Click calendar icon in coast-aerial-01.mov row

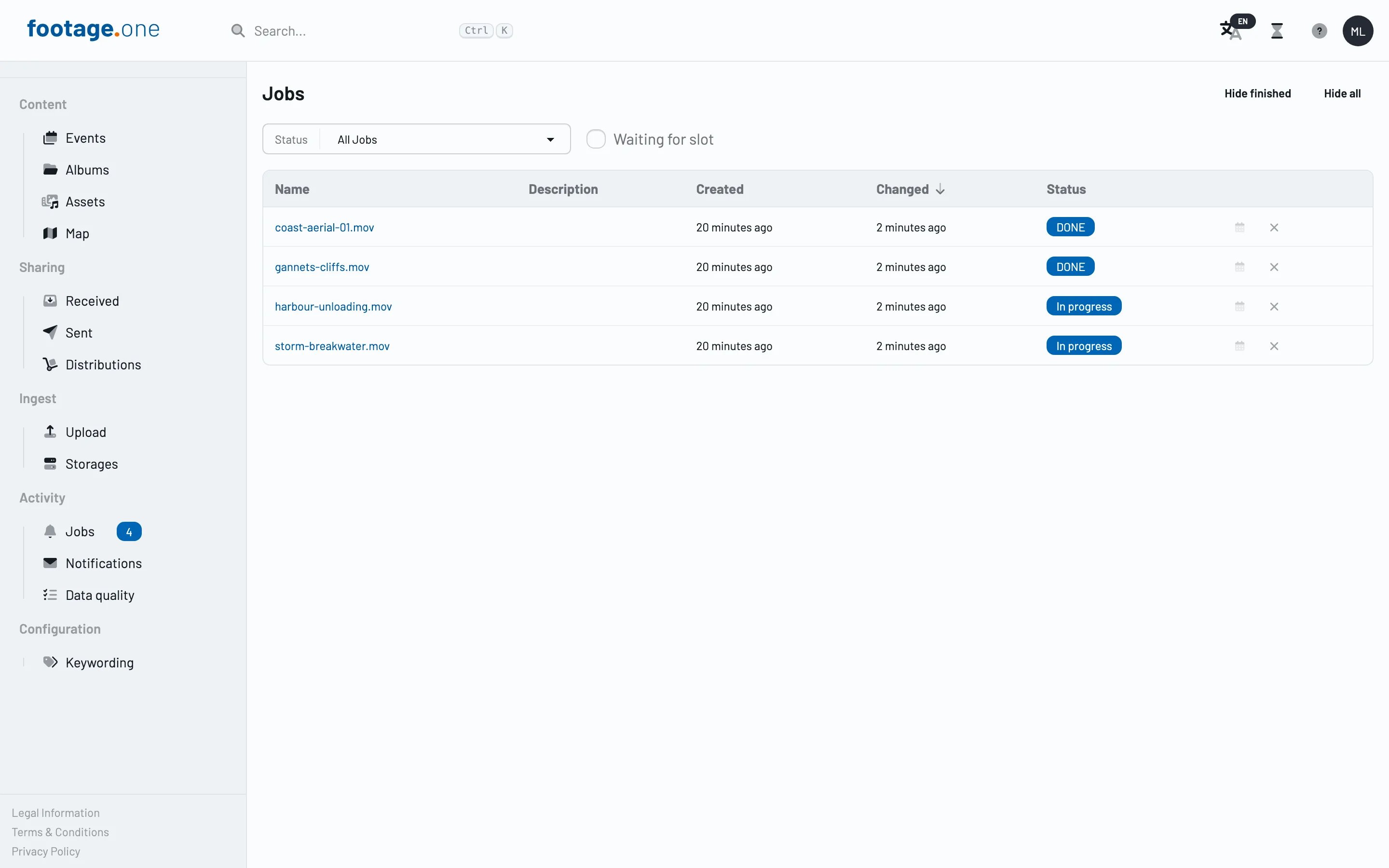1240,227
